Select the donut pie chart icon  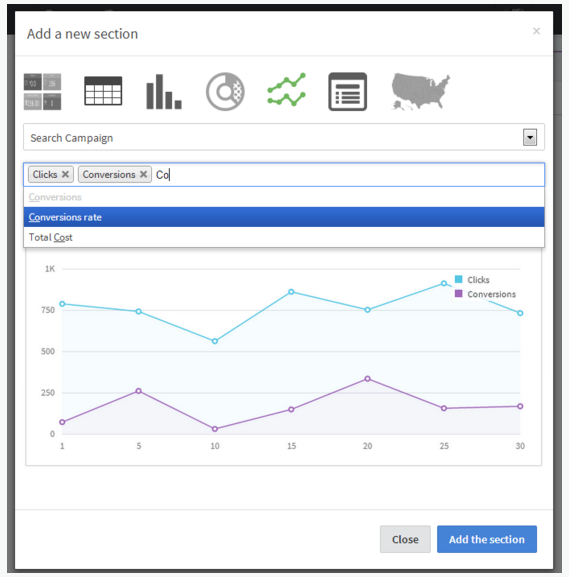(225, 92)
